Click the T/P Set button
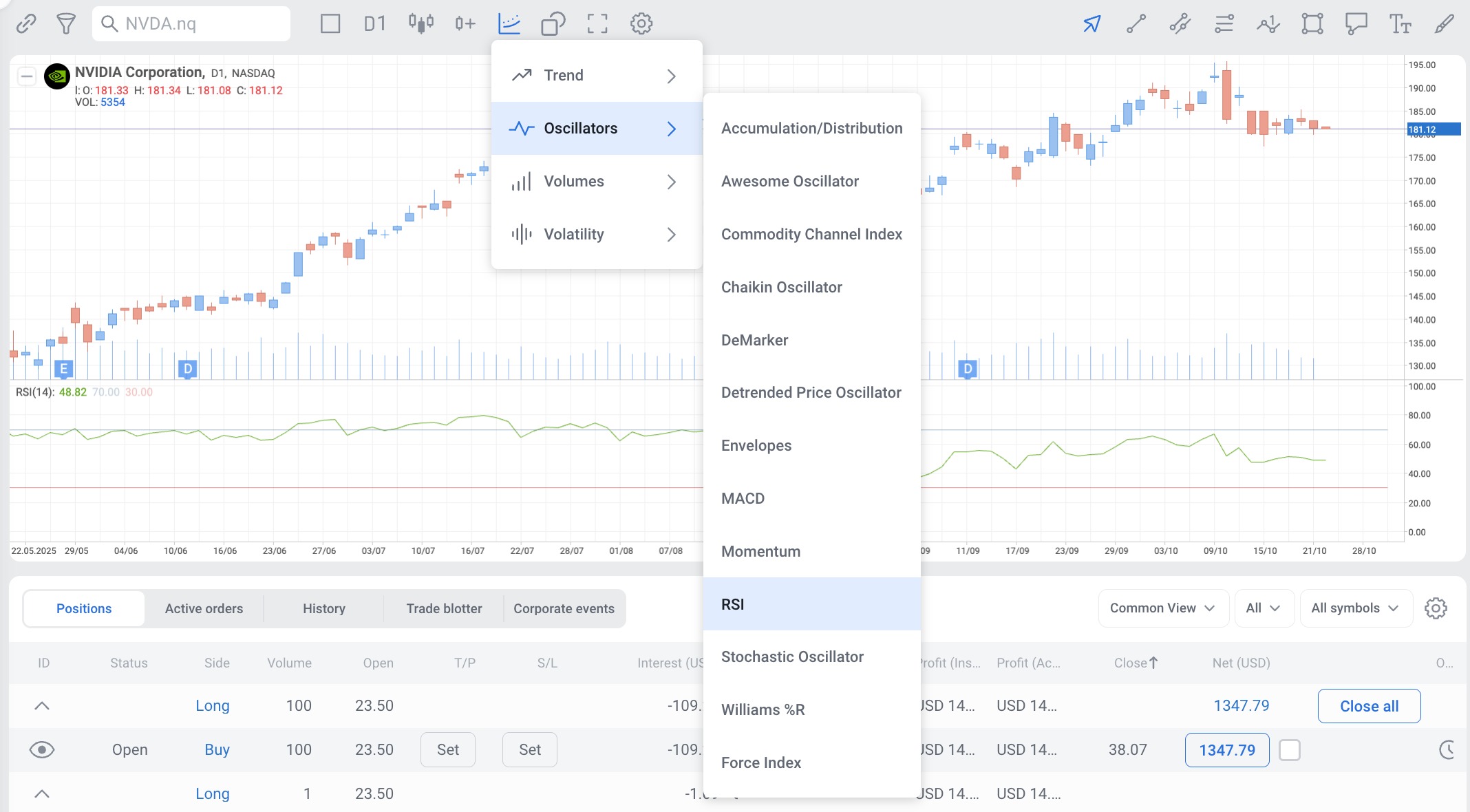This screenshot has height=812, width=1470. 448,750
